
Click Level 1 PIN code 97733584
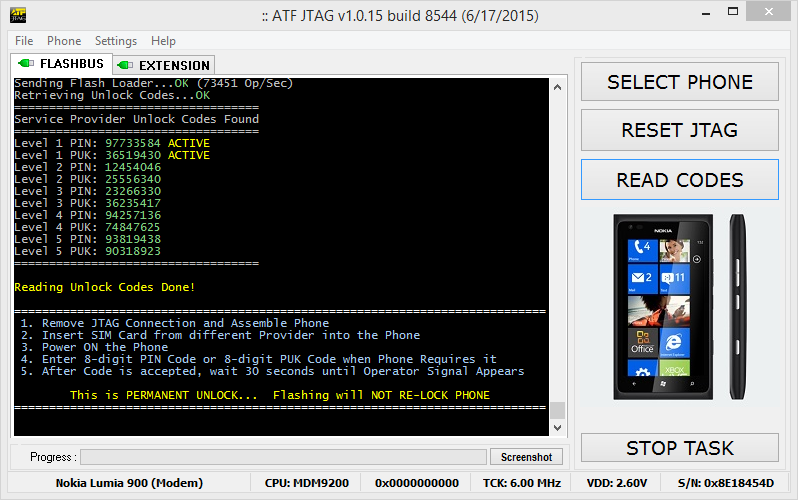133,143
